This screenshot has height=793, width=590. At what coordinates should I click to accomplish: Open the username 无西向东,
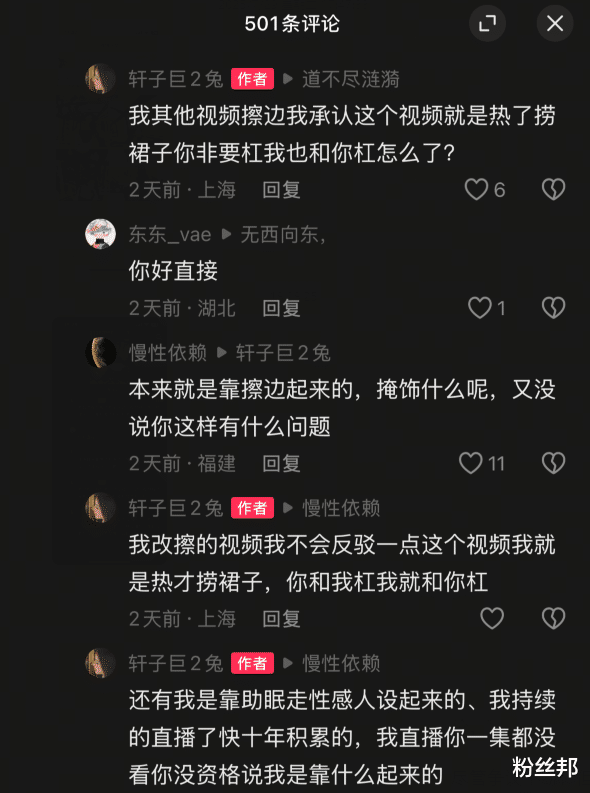[283, 234]
